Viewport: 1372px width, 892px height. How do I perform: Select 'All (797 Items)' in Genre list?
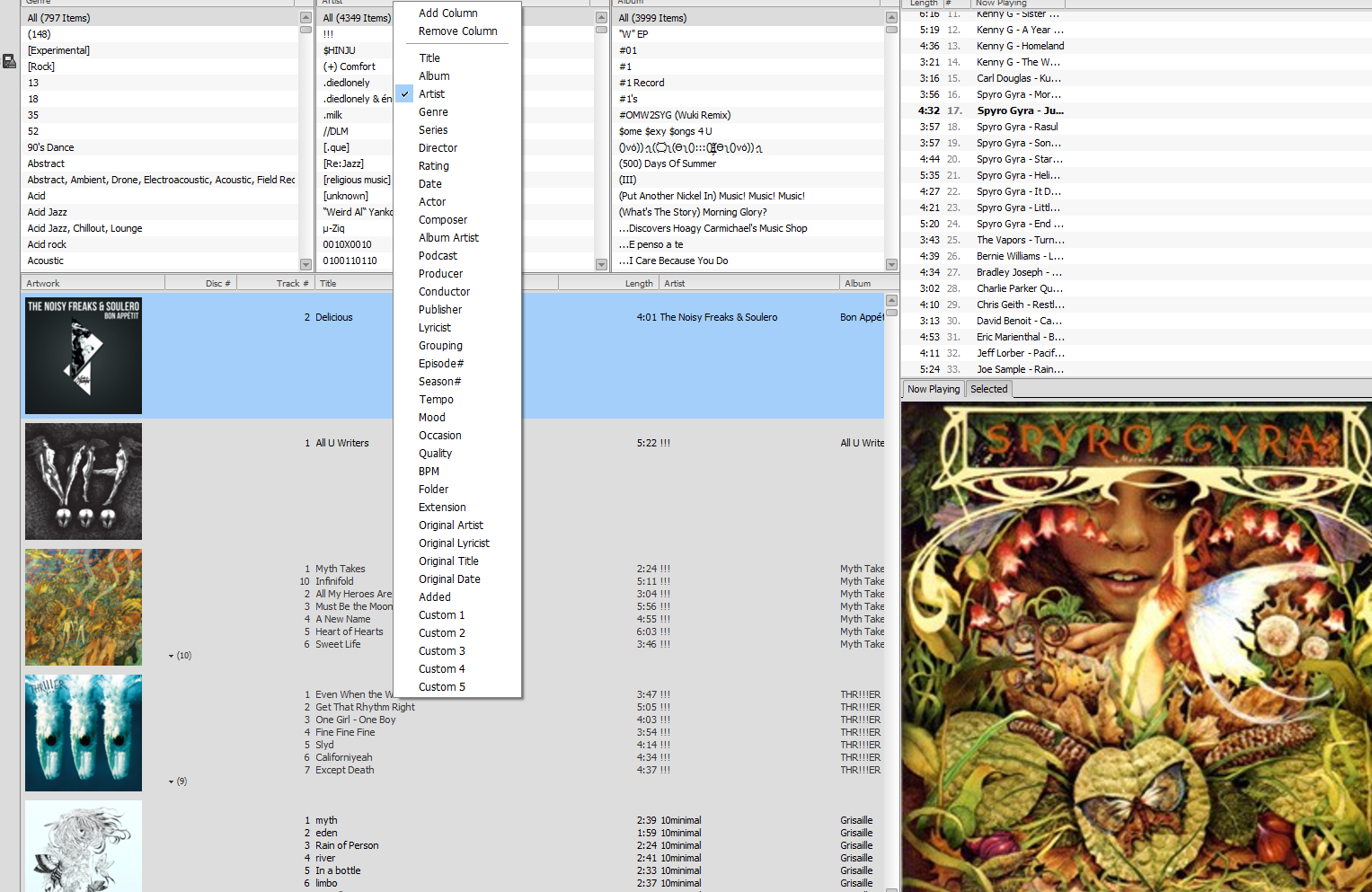pyautogui.click(x=159, y=18)
